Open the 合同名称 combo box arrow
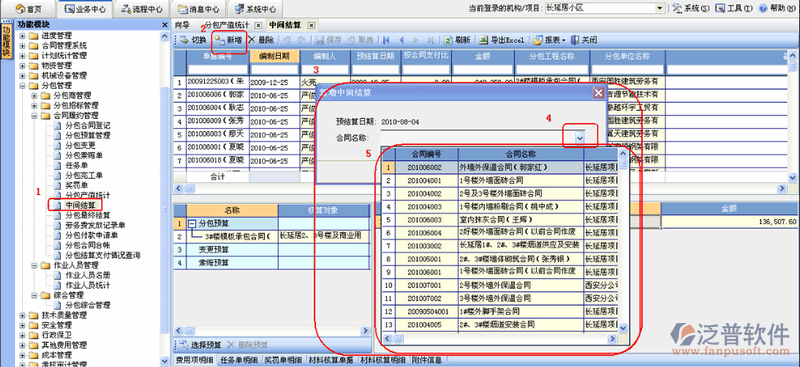This screenshot has height=367, width=800. click(580, 137)
